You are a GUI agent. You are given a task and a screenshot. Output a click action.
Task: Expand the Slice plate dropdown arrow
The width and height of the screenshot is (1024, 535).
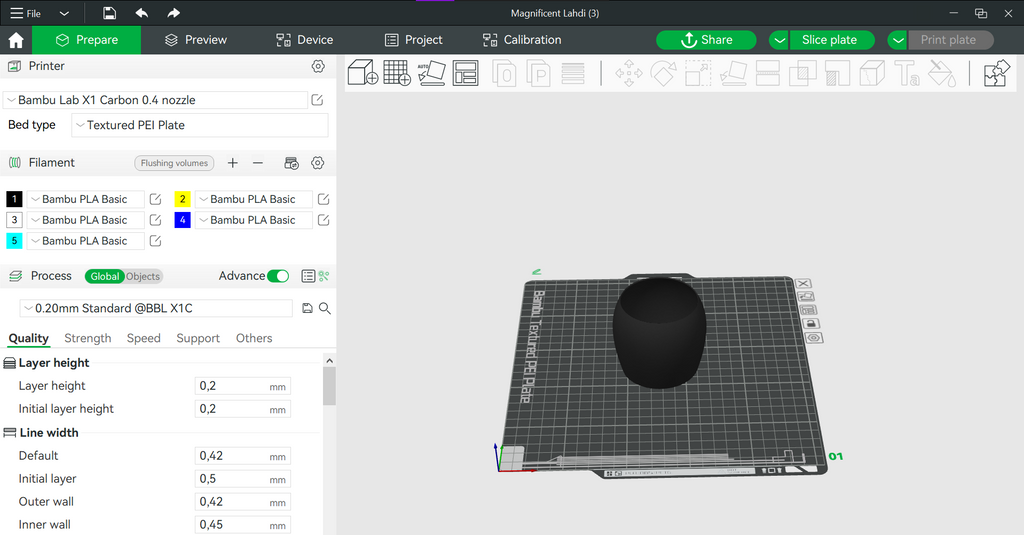tap(778, 40)
